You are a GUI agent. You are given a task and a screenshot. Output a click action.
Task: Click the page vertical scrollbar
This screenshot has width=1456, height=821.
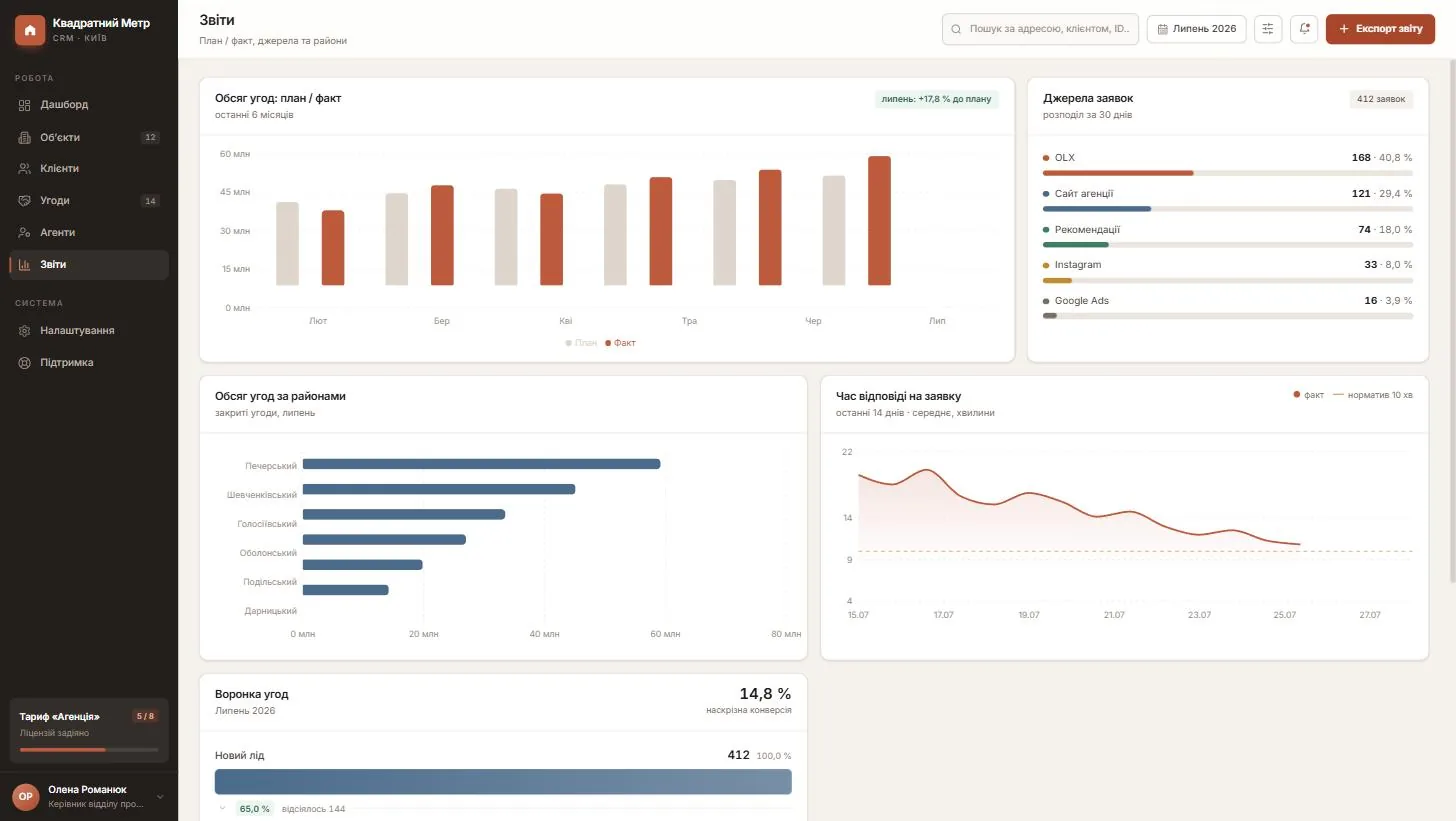(x=1452, y=320)
